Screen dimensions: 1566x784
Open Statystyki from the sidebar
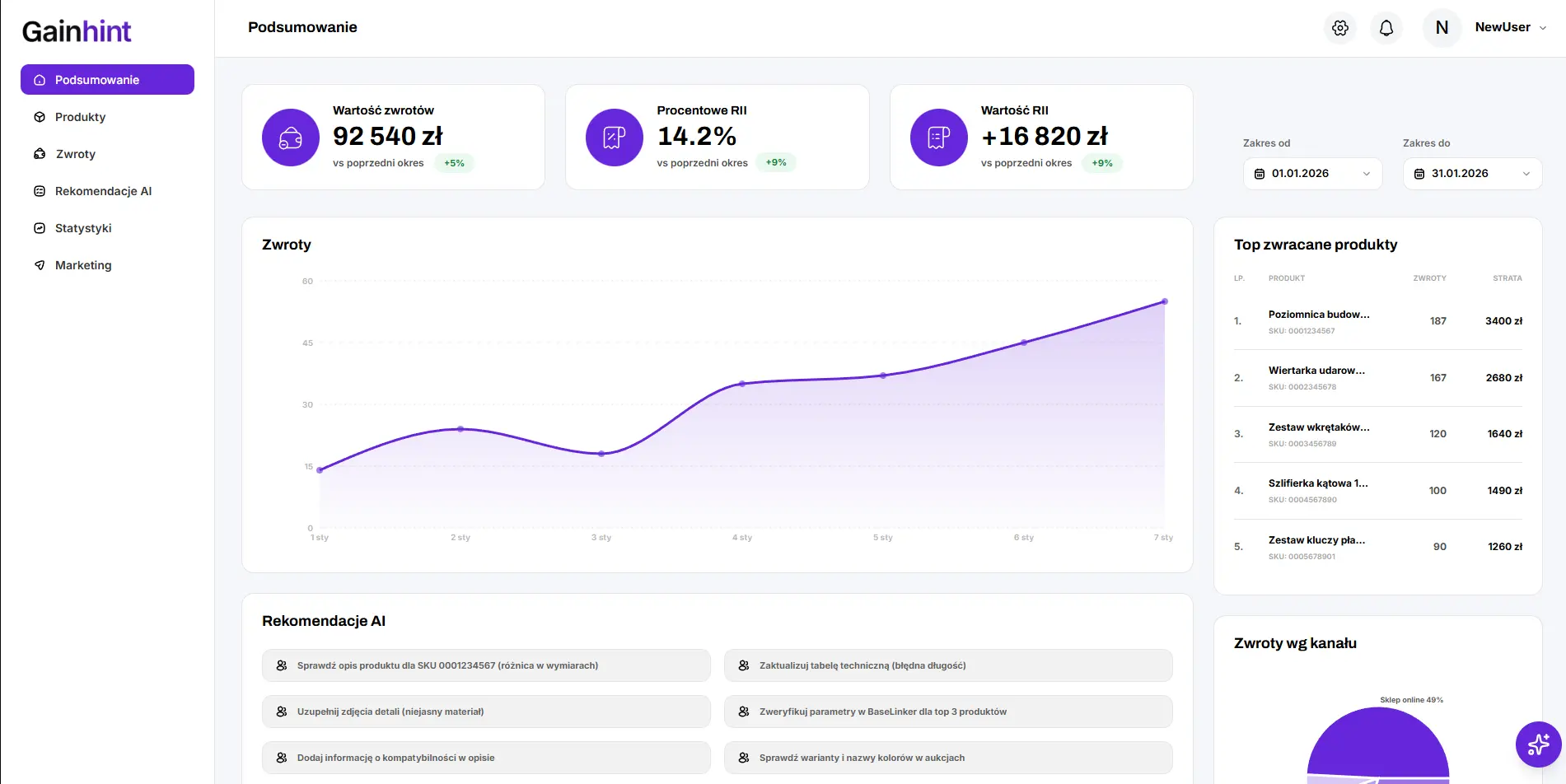click(x=82, y=228)
